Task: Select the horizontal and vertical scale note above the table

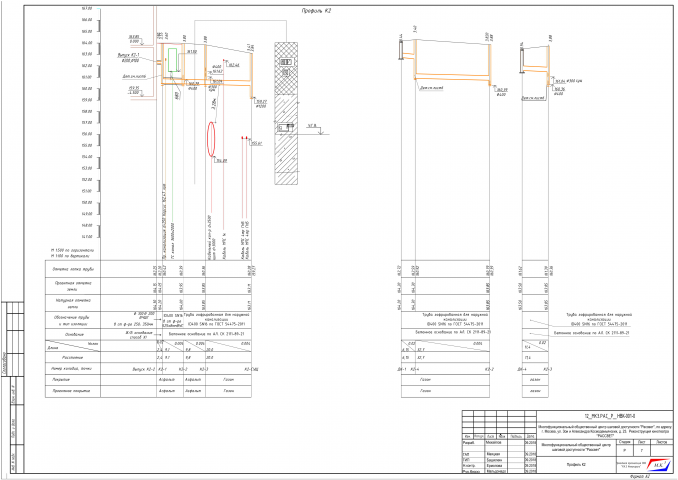Action: click(x=72, y=253)
